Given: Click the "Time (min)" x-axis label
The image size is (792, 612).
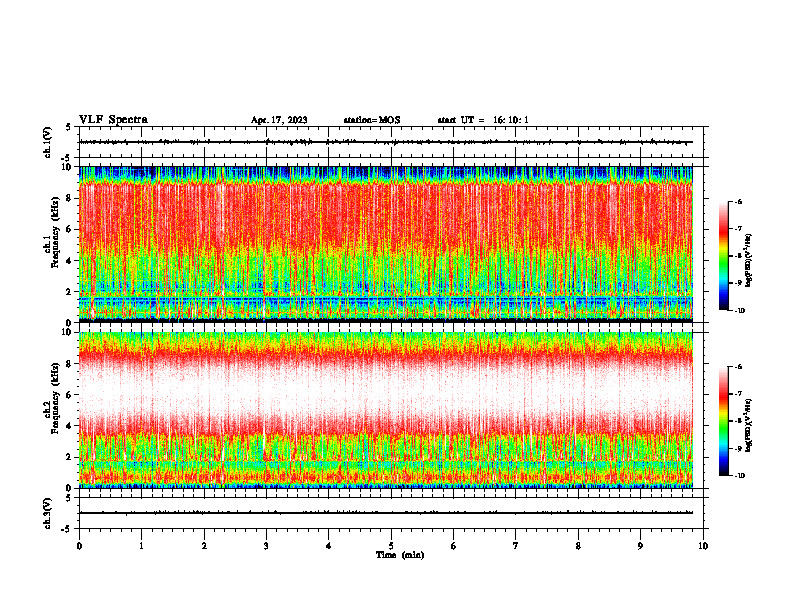Looking at the screenshot, I should coord(400,555).
